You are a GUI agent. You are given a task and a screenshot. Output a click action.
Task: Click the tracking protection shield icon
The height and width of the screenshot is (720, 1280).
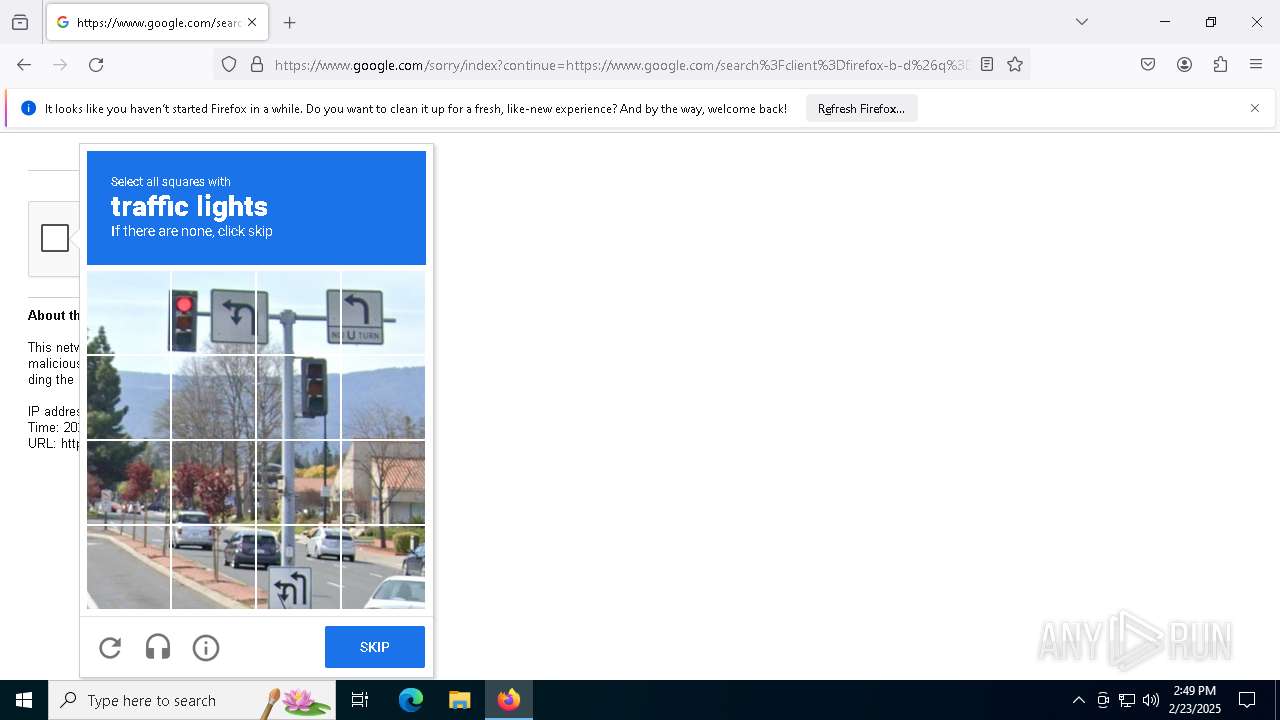click(229, 65)
